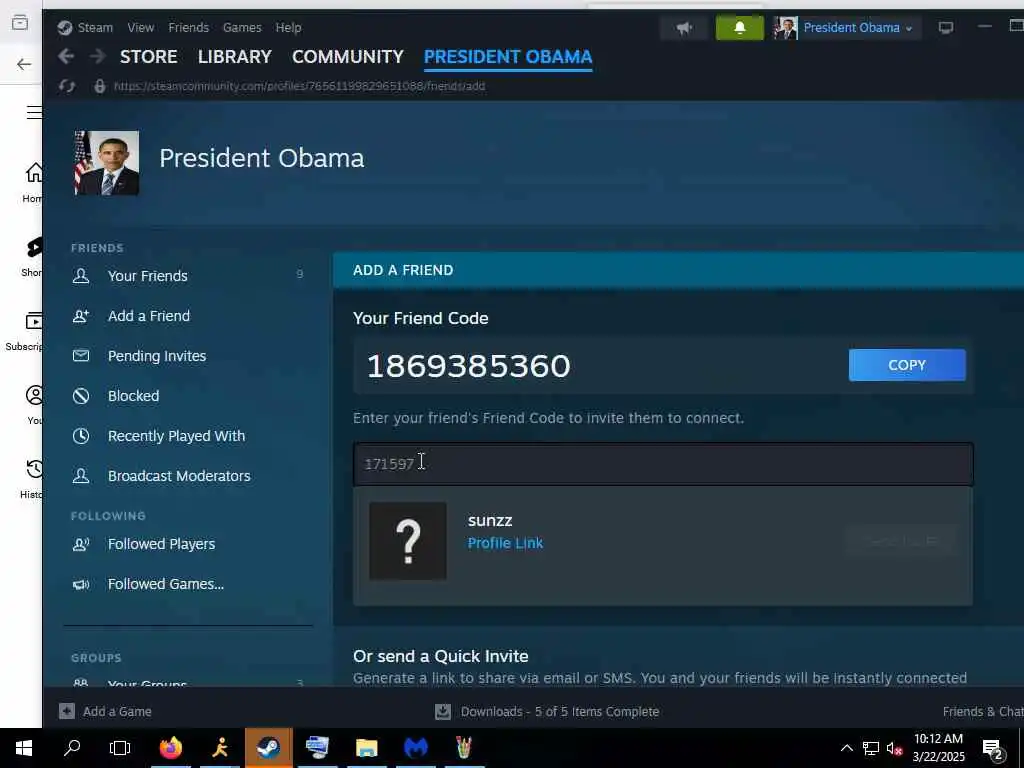Image resolution: width=1024 pixels, height=768 pixels.
Task: Go to the STORE tab
Action: pyautogui.click(x=148, y=57)
